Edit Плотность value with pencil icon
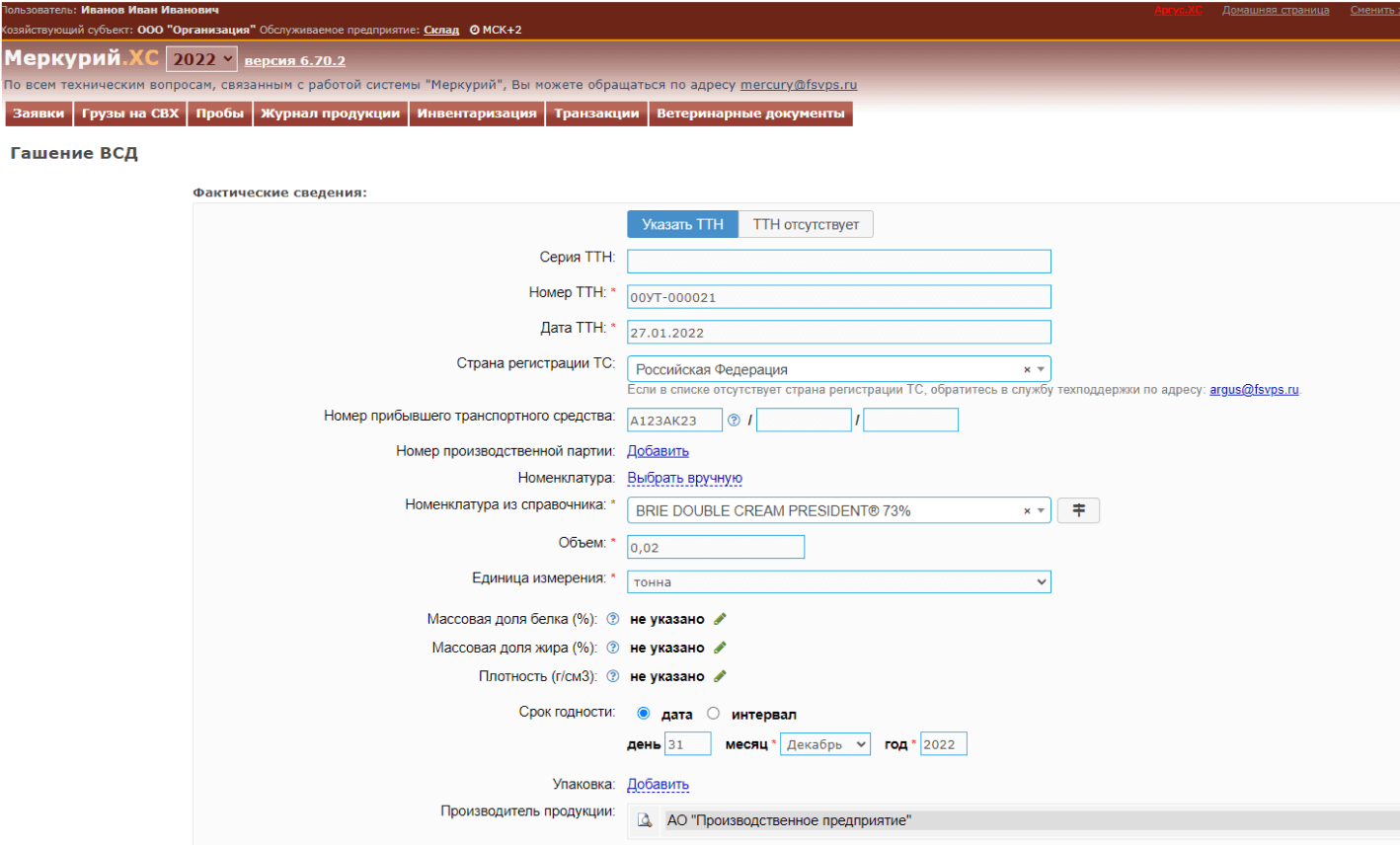1400x845 pixels. pos(720,676)
